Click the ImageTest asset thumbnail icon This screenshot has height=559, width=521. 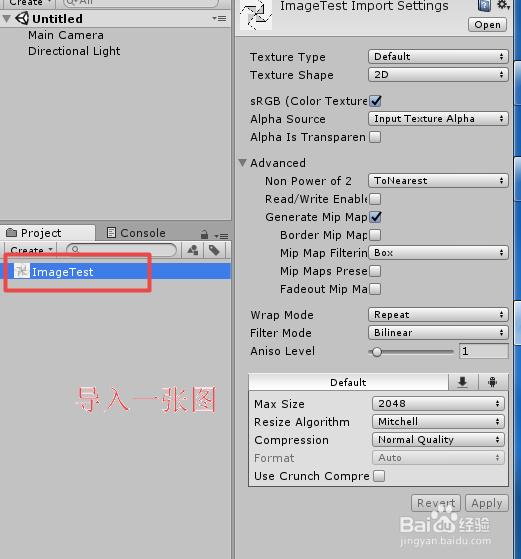(22, 271)
